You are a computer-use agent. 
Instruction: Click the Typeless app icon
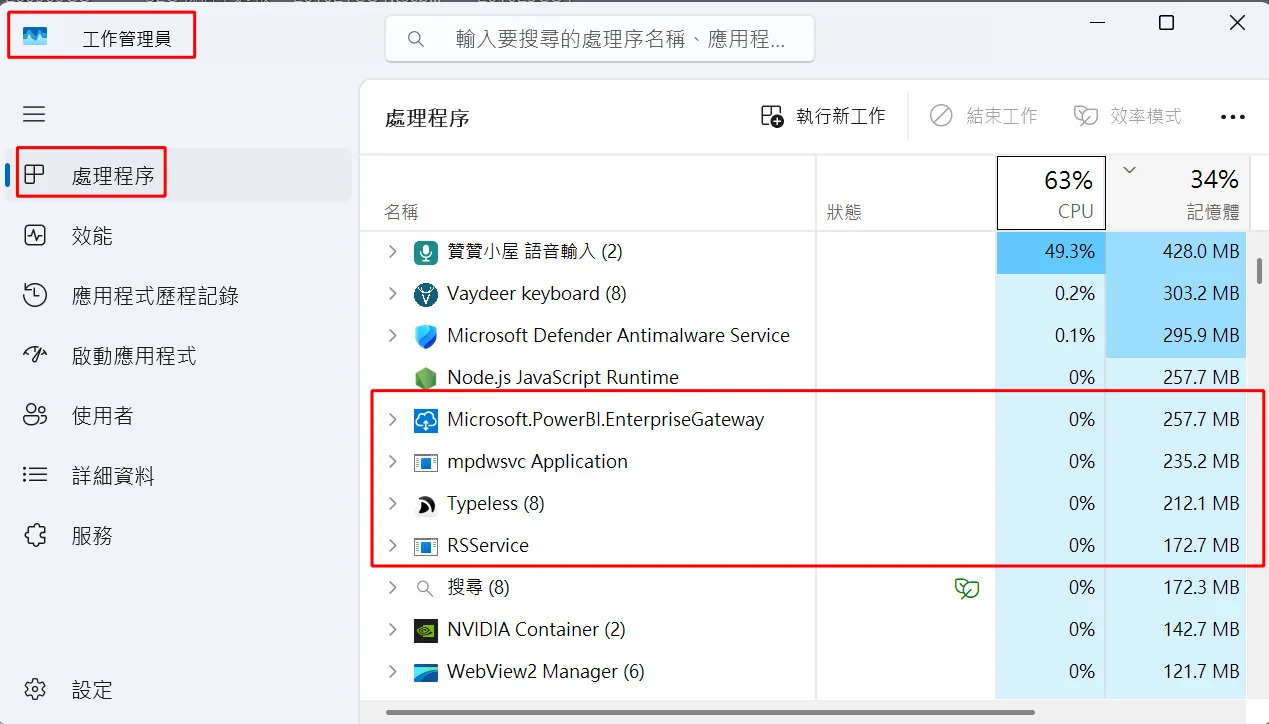426,504
